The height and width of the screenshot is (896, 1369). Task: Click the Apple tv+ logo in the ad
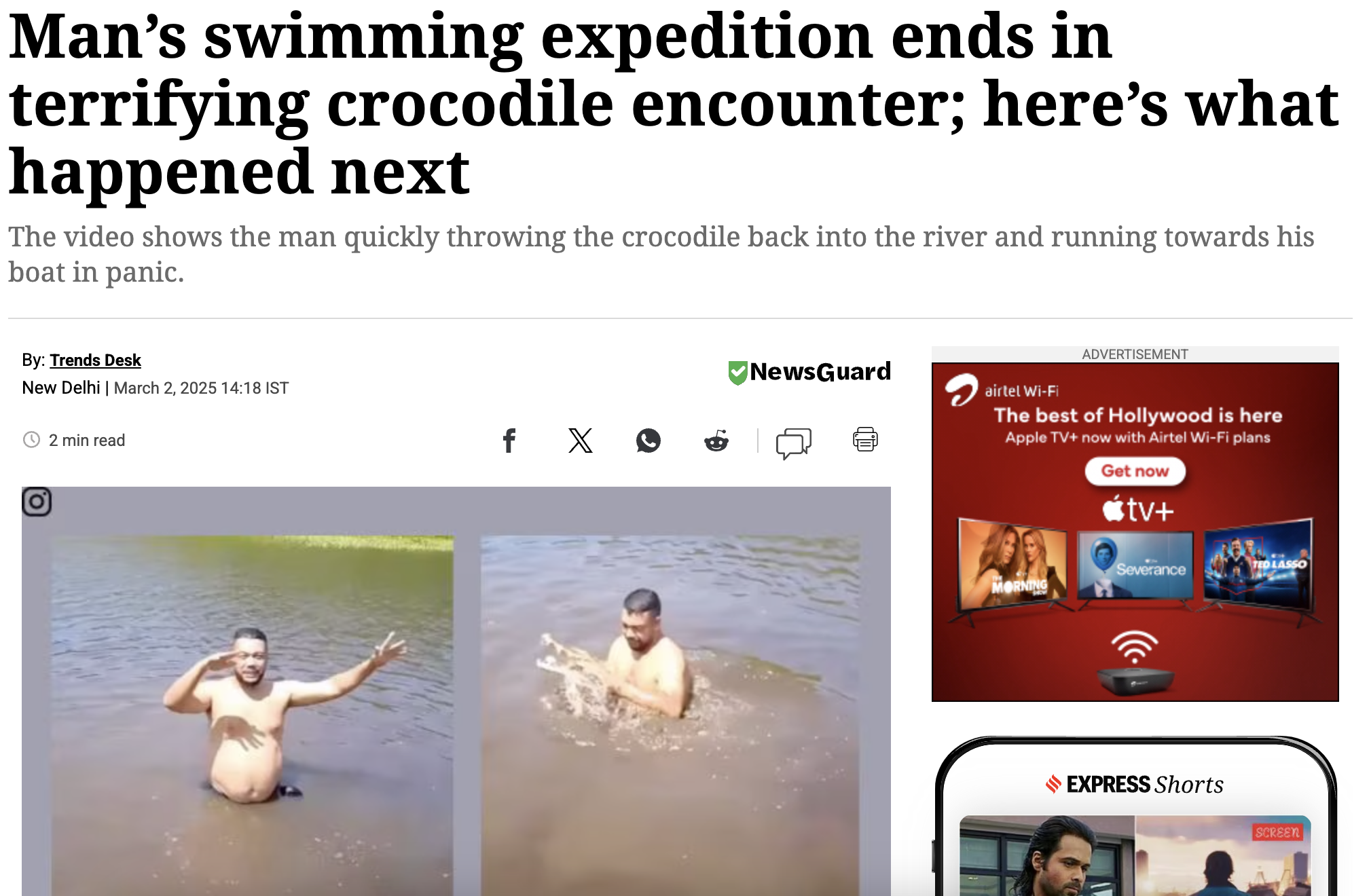(1137, 509)
